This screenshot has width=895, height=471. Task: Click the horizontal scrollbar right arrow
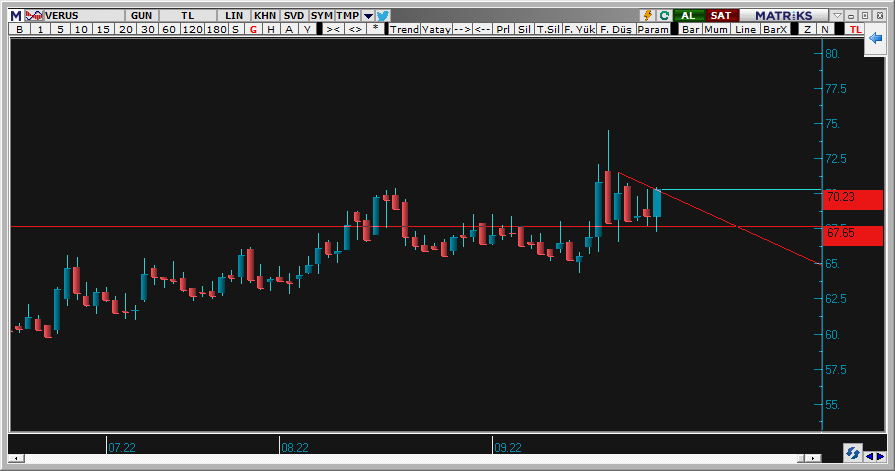click(x=813, y=458)
